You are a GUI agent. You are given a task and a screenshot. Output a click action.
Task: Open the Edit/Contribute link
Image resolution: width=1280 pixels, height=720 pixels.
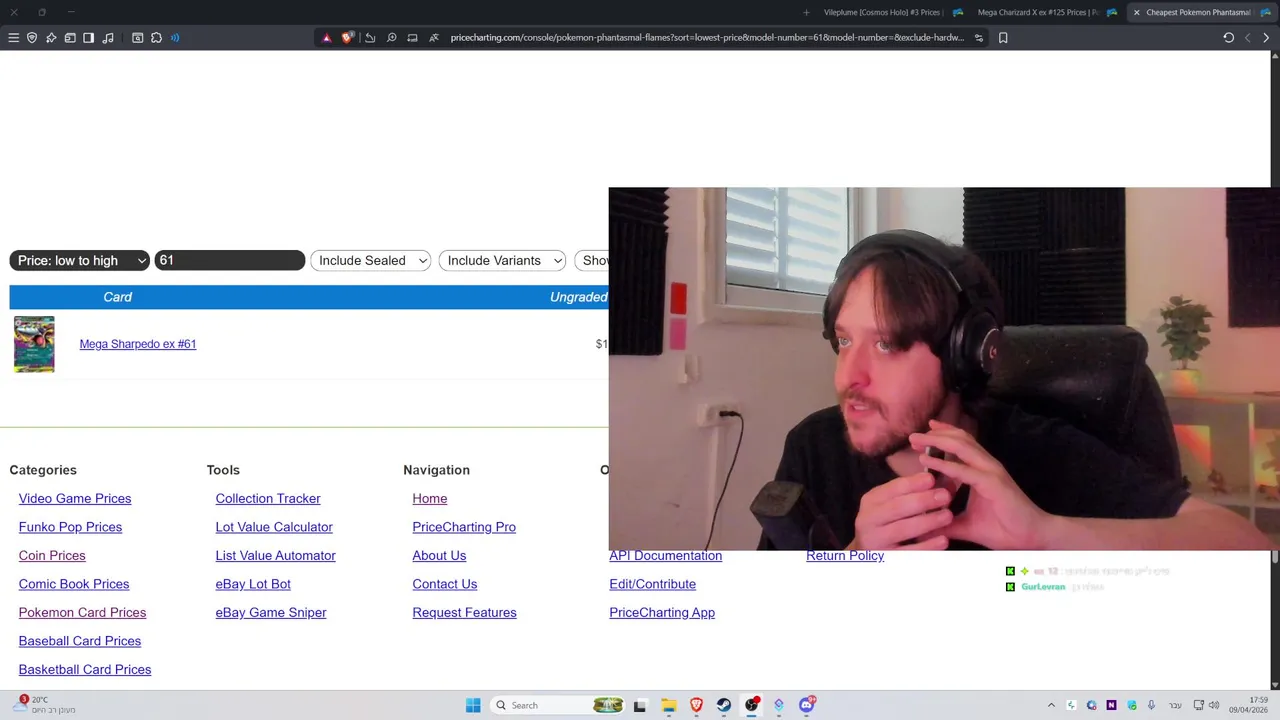652,584
